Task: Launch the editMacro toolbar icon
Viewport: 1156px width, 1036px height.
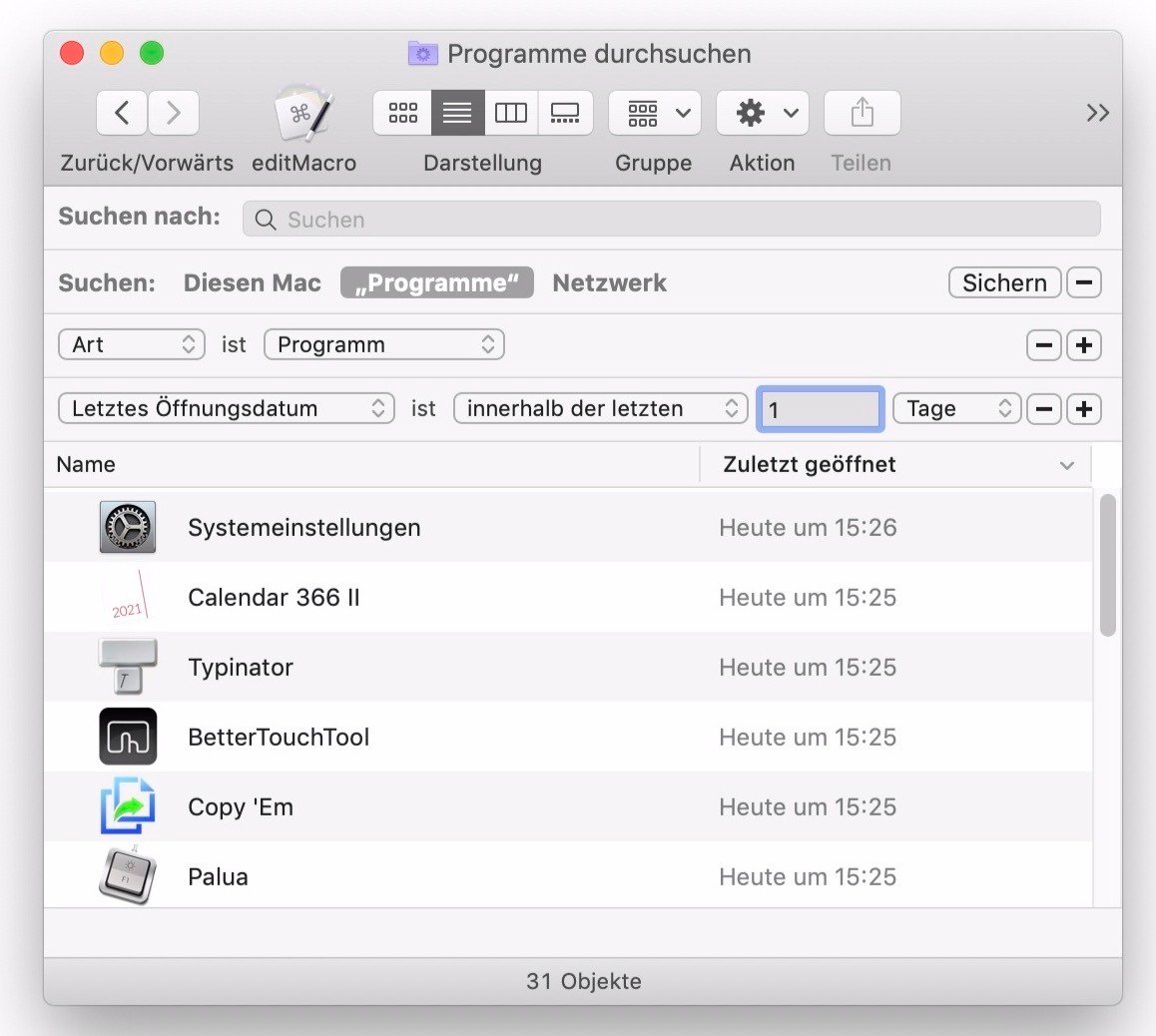Action: point(303,113)
